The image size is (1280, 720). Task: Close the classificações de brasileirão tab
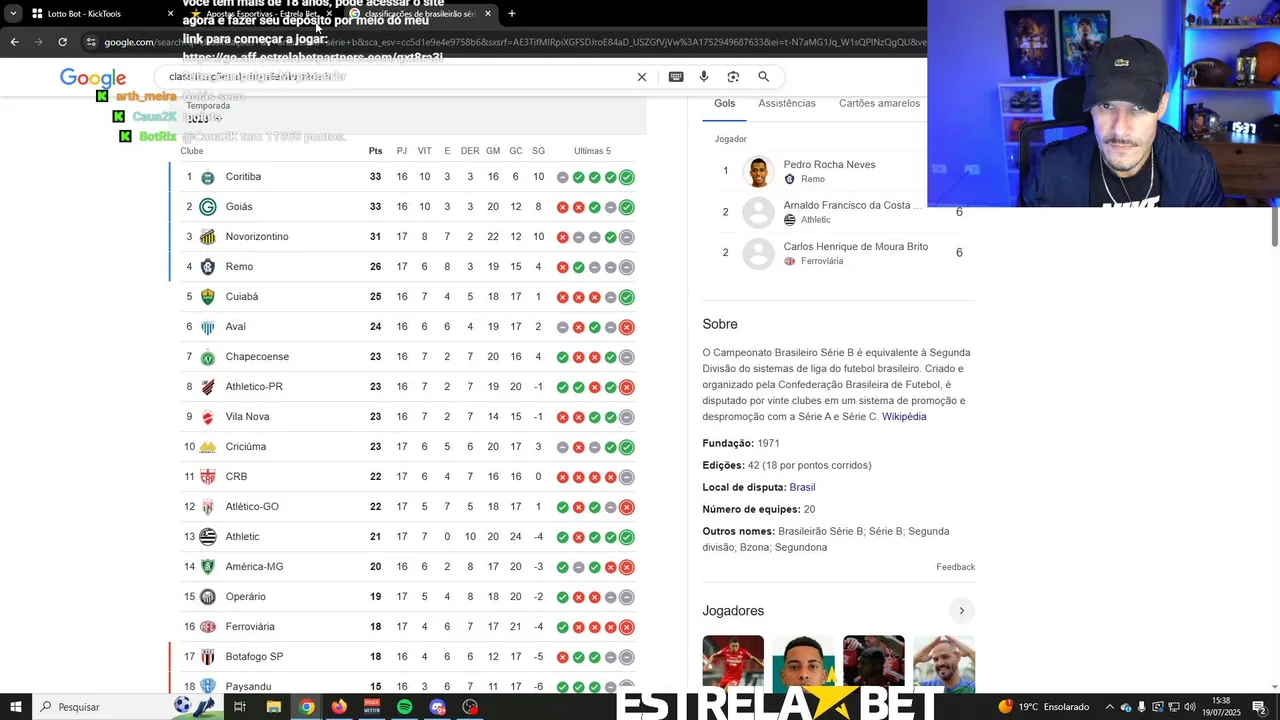[487, 14]
